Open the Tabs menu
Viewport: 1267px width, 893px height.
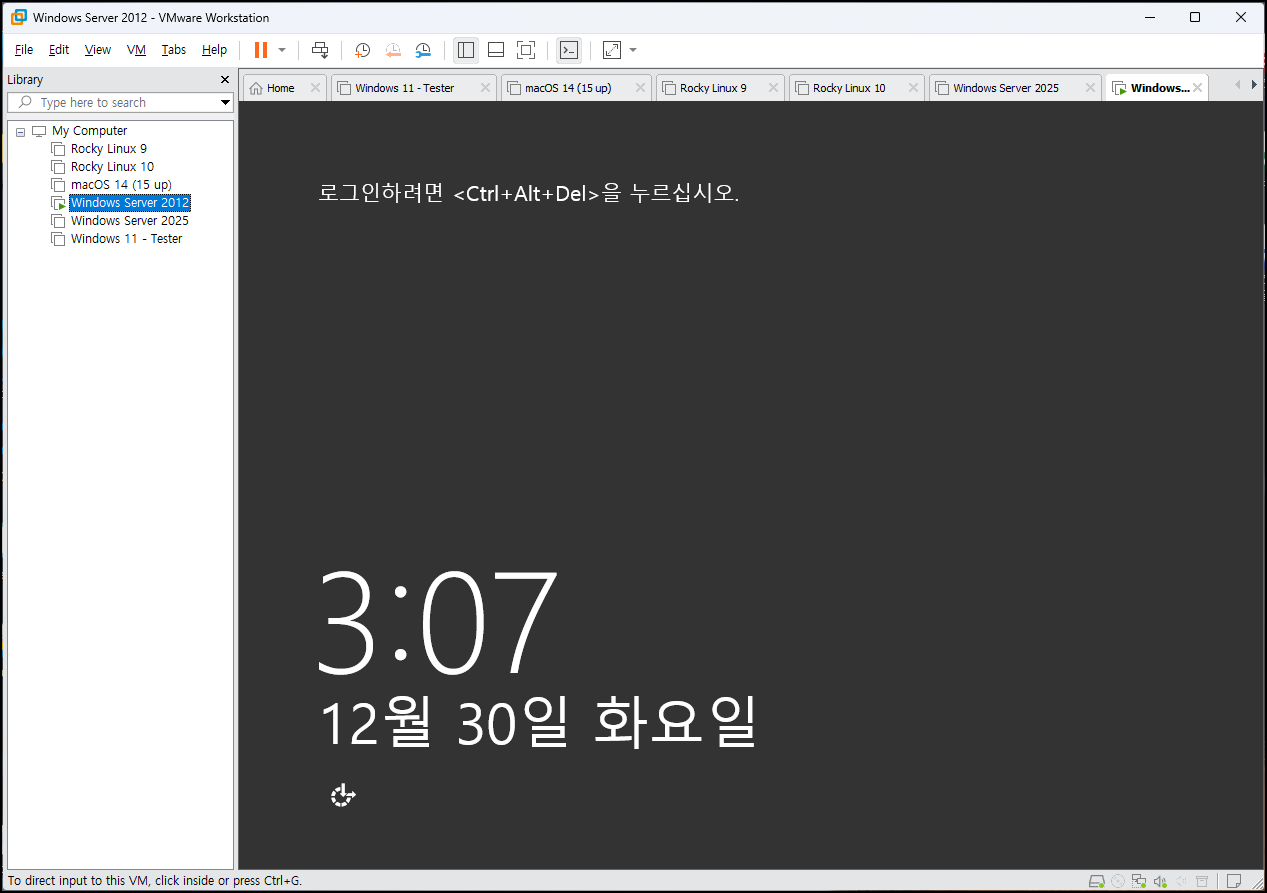(x=174, y=49)
